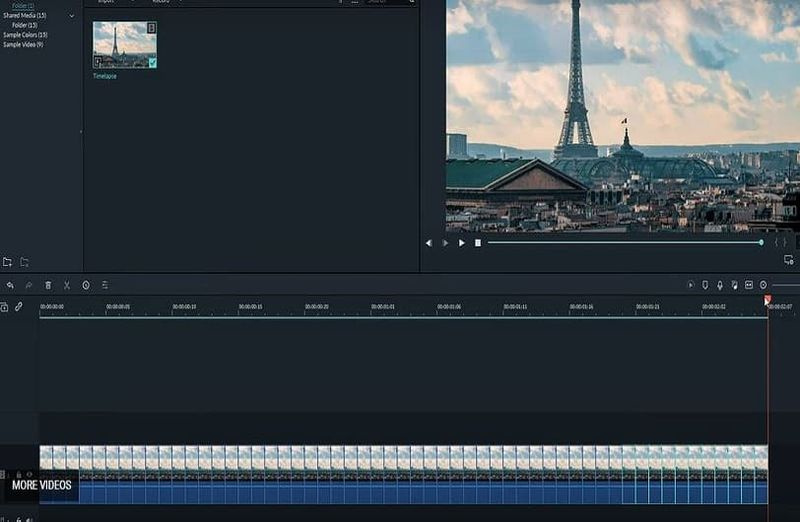Viewport: 800px width, 522px height.
Task: Click the 00:00:00:00 mark on the ruler
Action: click(52, 307)
